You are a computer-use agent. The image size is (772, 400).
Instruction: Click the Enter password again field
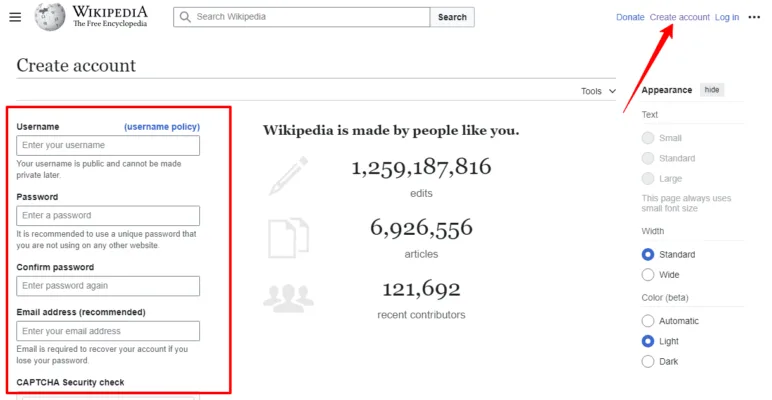click(x=108, y=286)
